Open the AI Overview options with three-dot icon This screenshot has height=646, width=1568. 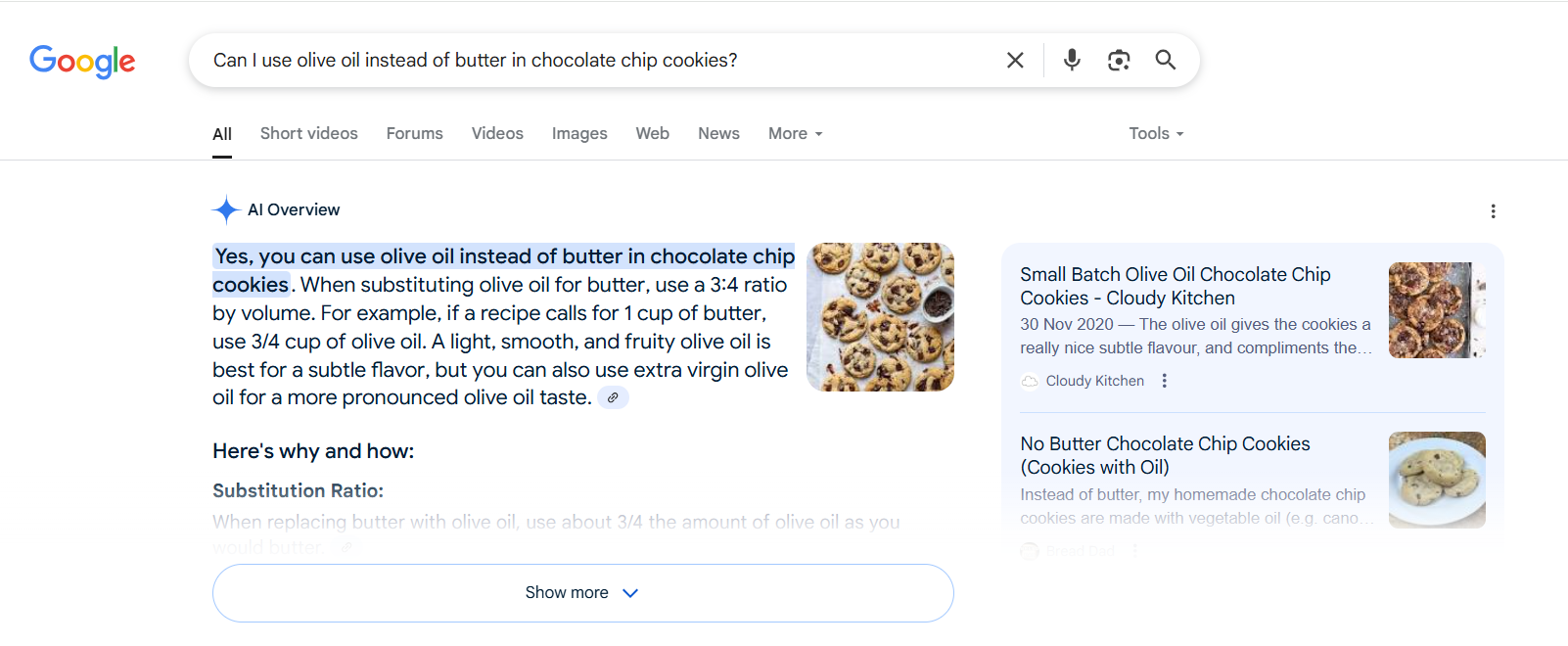pyautogui.click(x=1494, y=210)
